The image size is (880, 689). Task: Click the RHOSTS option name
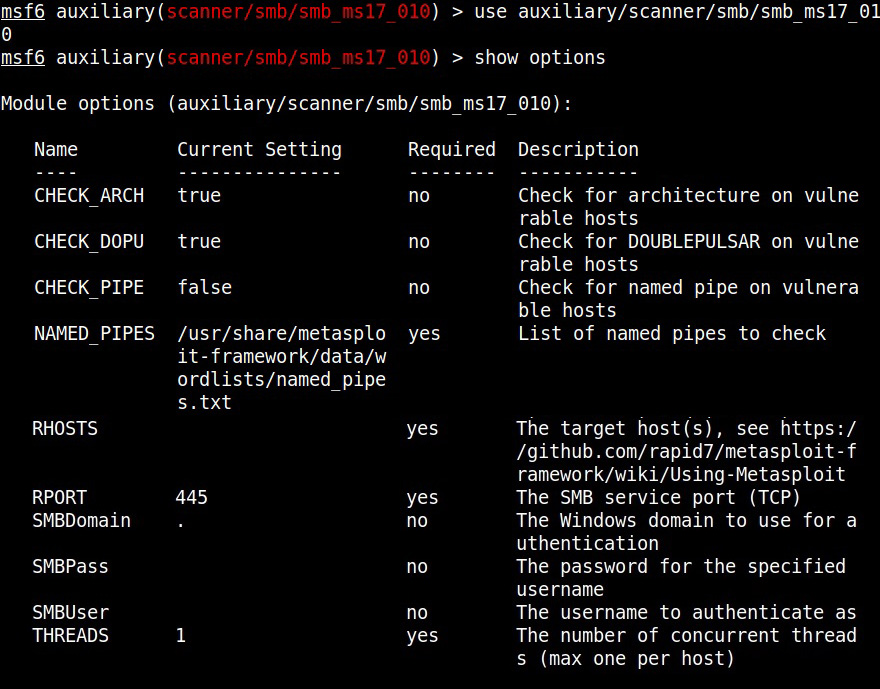(65, 429)
